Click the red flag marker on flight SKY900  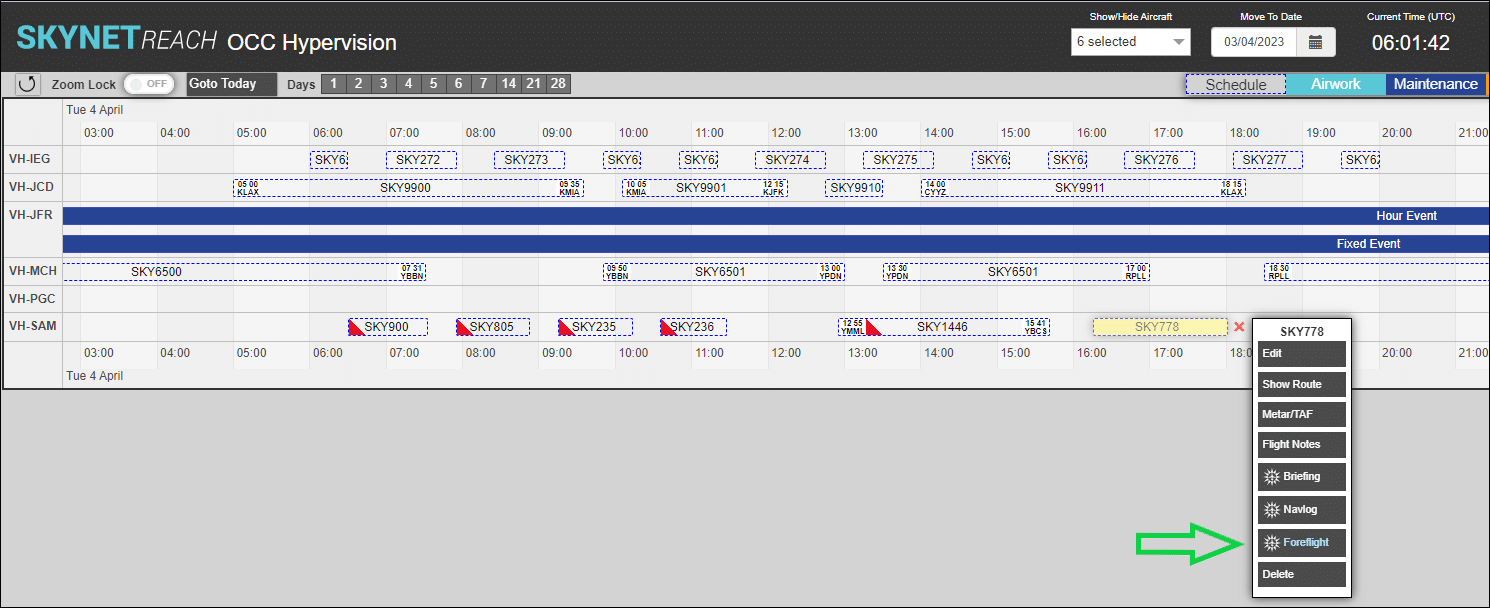pos(355,326)
